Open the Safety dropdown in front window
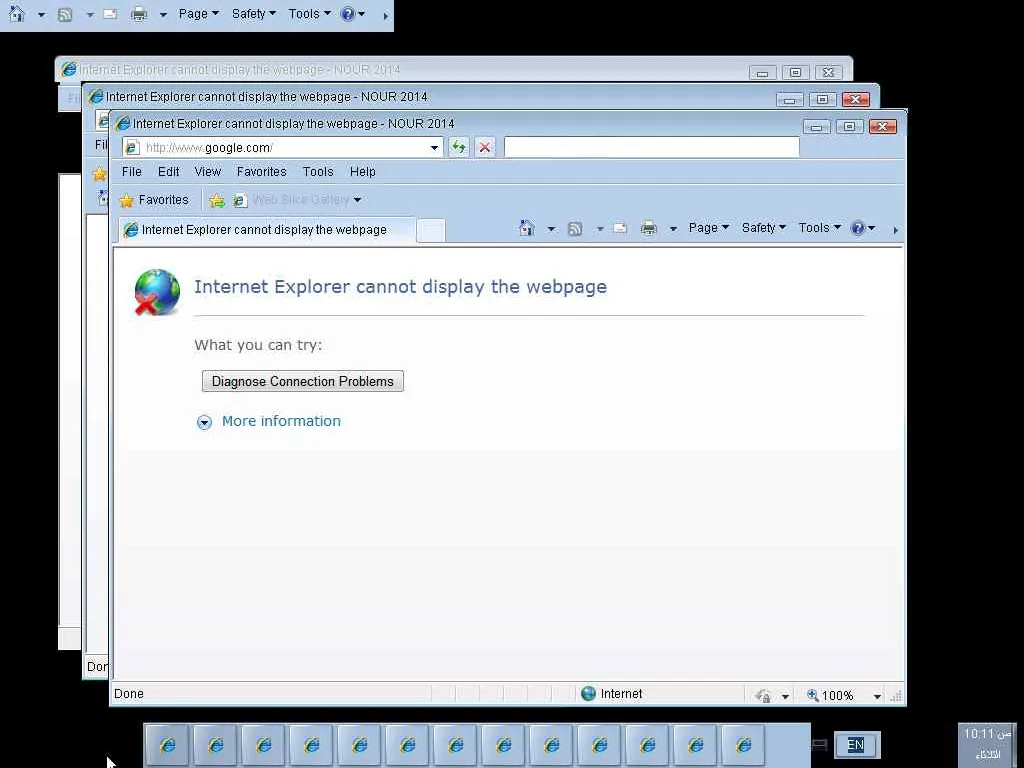The width and height of the screenshot is (1024, 768). 763,228
